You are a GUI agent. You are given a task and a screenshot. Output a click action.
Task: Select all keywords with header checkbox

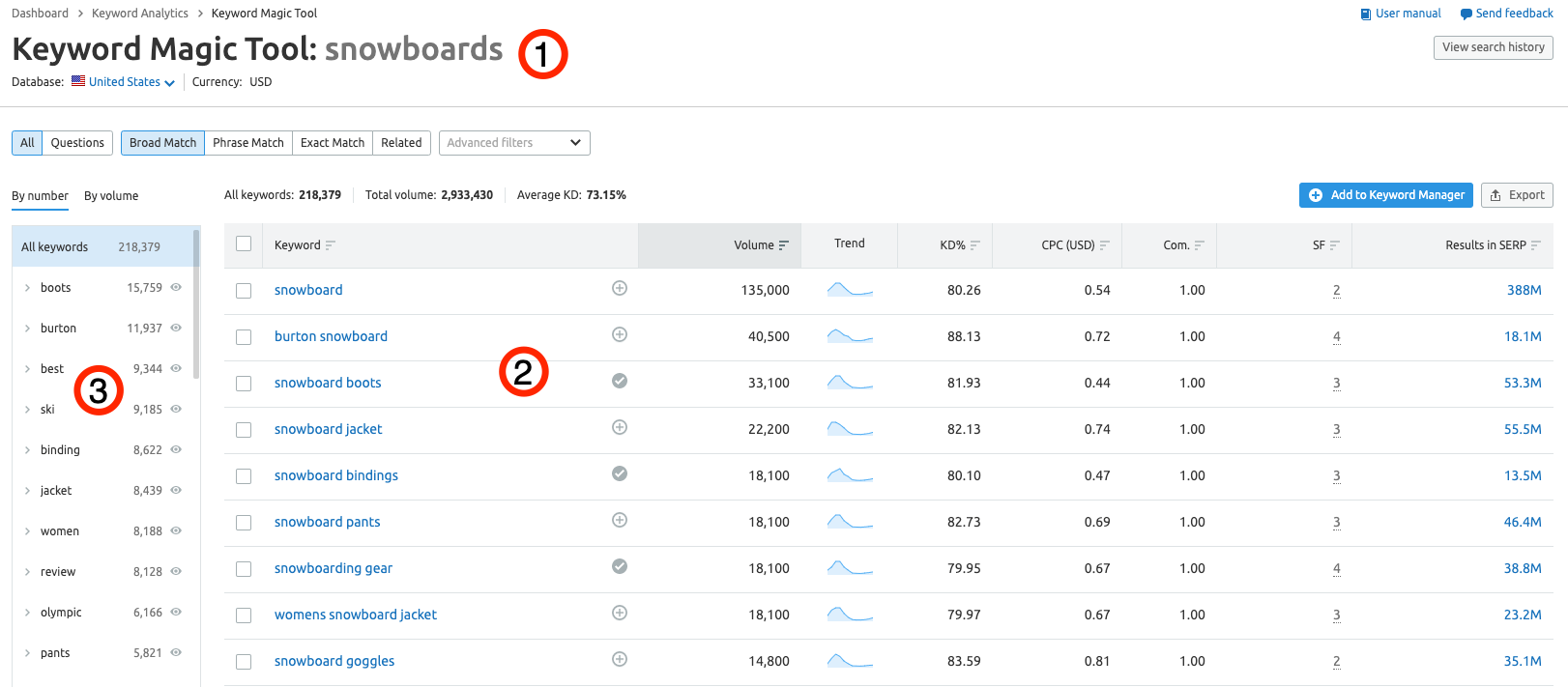tap(244, 243)
